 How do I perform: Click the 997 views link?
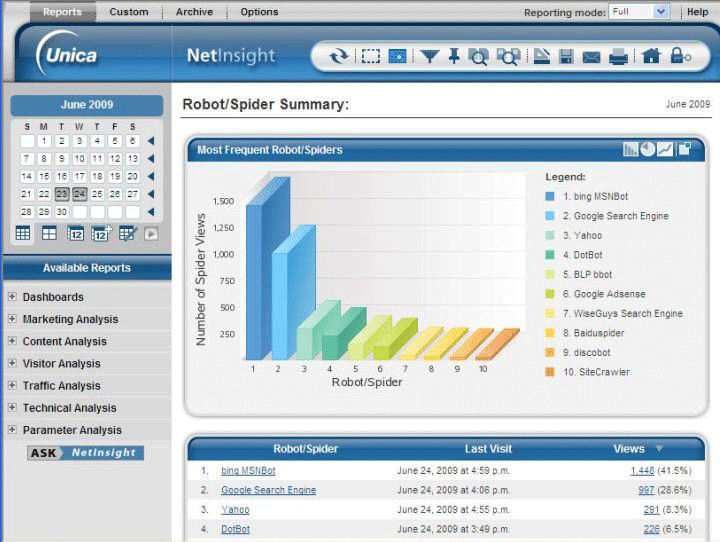pos(646,490)
